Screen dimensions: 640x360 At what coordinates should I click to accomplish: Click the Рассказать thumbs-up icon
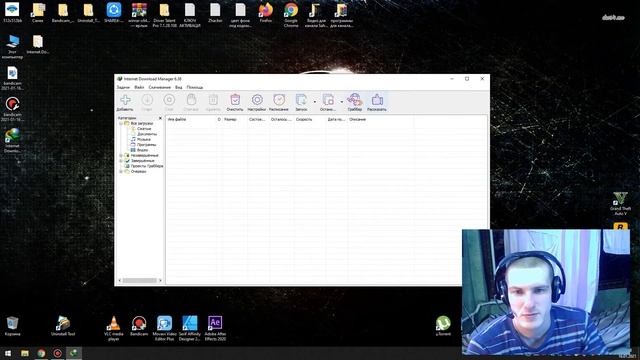tap(377, 102)
